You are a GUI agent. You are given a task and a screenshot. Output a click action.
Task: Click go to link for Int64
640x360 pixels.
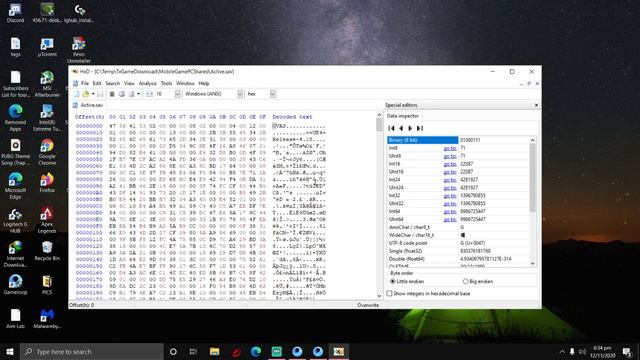[x=450, y=211]
